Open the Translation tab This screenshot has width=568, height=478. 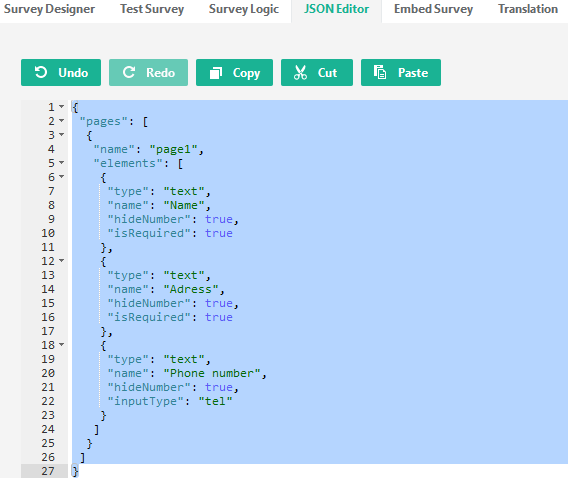pos(528,9)
